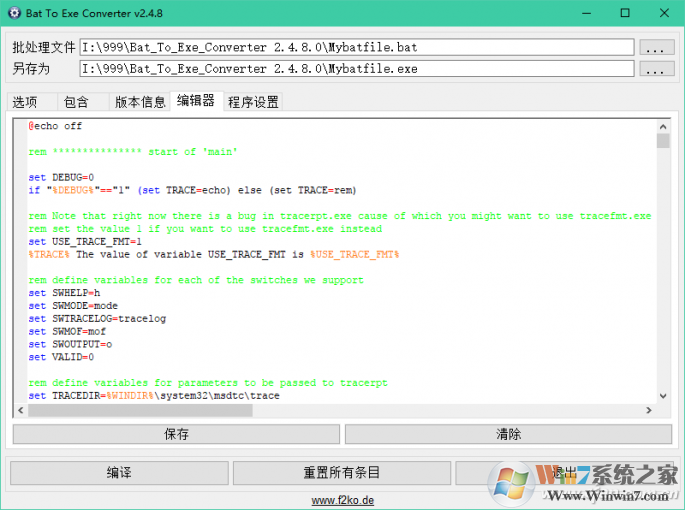Image resolution: width=685 pixels, height=510 pixels.
Task: Click into the 另存为 output path field
Action: point(356,69)
